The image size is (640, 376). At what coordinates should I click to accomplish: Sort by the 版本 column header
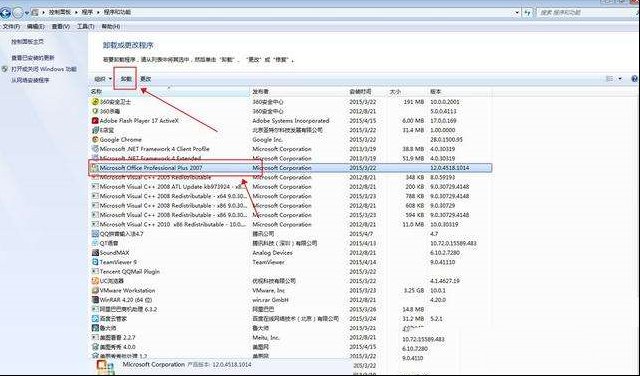[x=459, y=92]
